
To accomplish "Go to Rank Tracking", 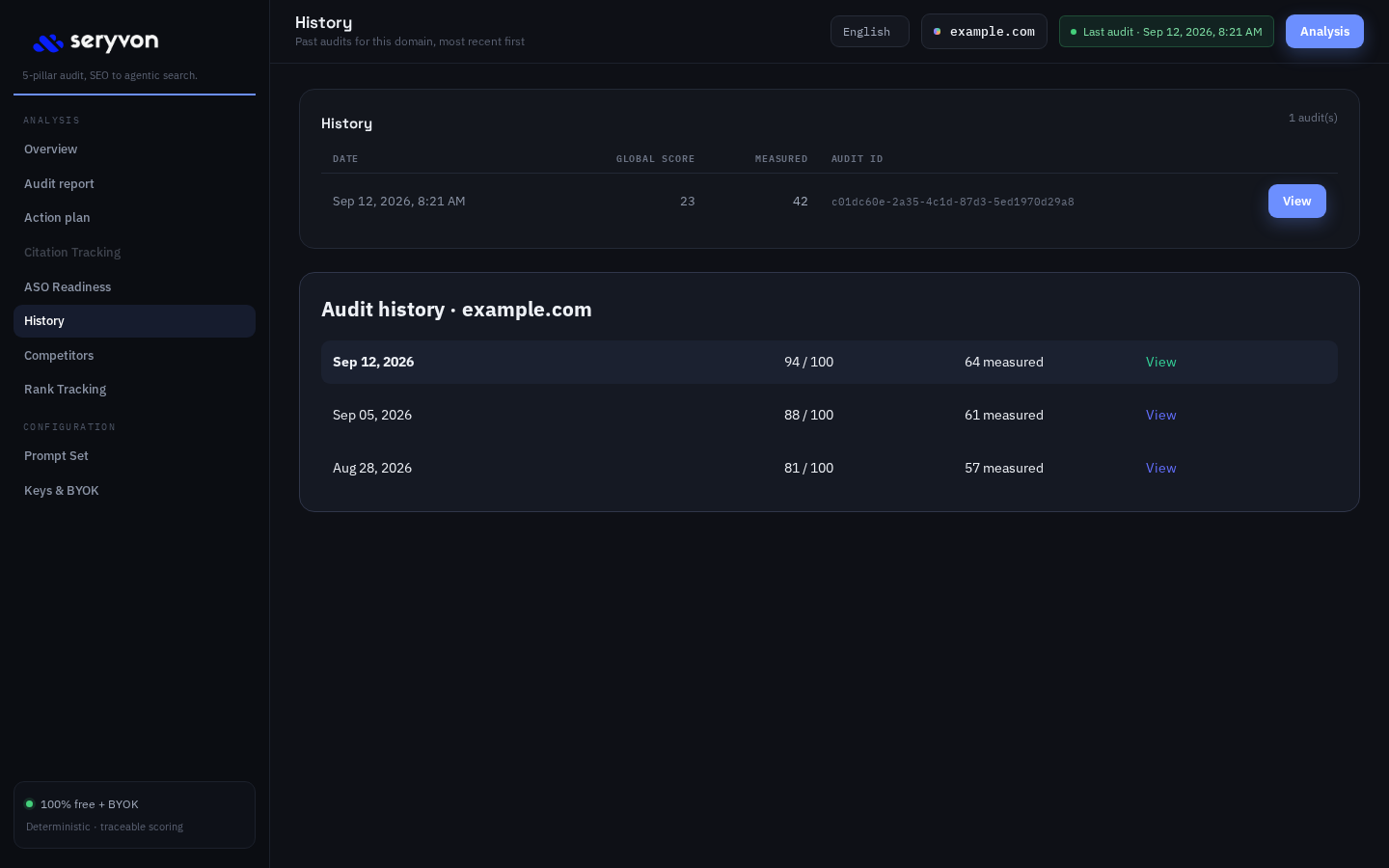I will (x=134, y=390).
